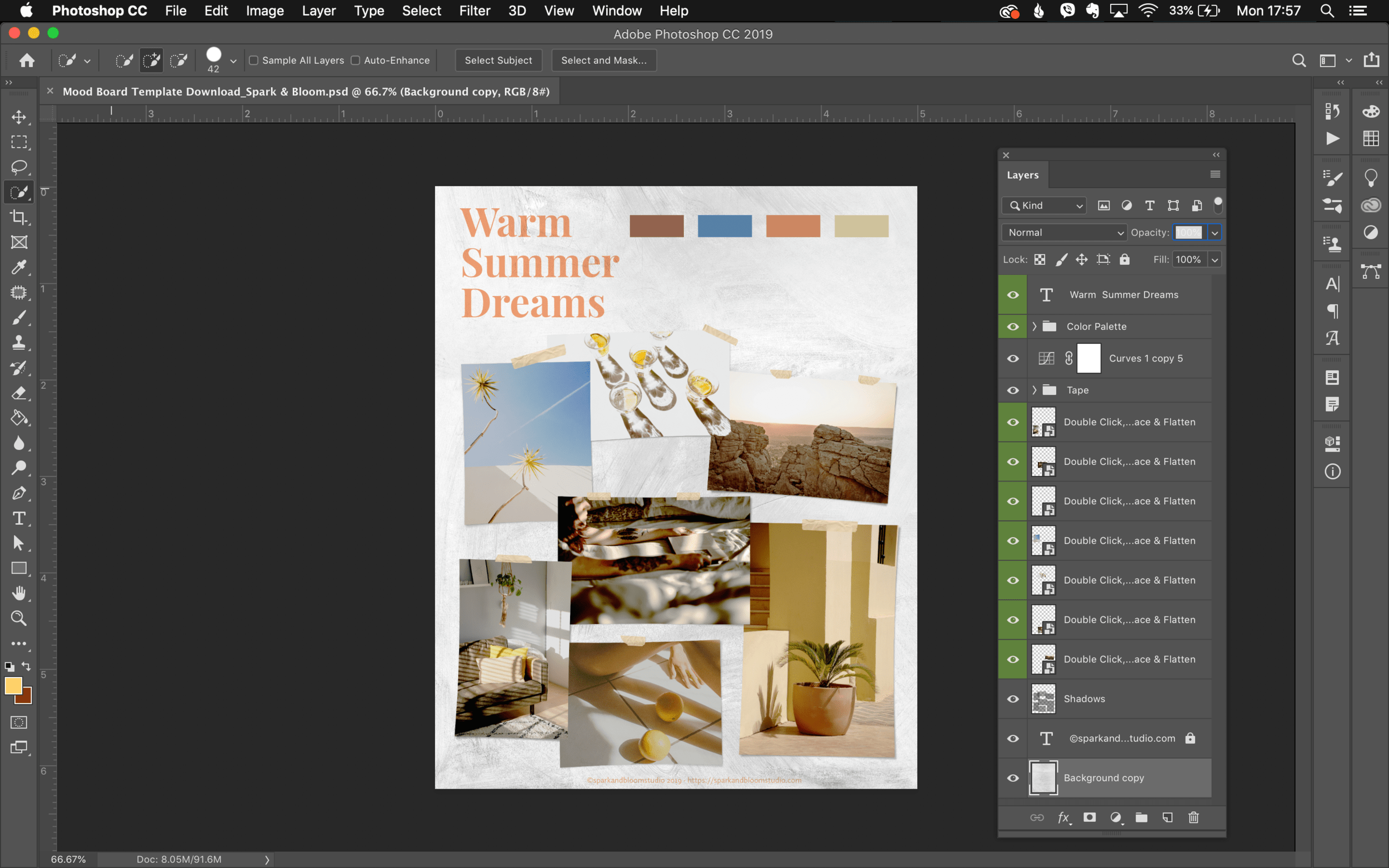The height and width of the screenshot is (868, 1389).
Task: Click the Curves 1 copy 5 mask thumbnail
Action: 1090,358
